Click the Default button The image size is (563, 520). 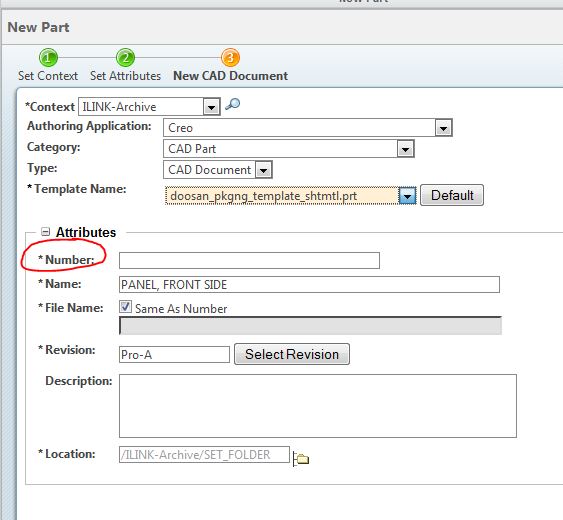coord(452,195)
